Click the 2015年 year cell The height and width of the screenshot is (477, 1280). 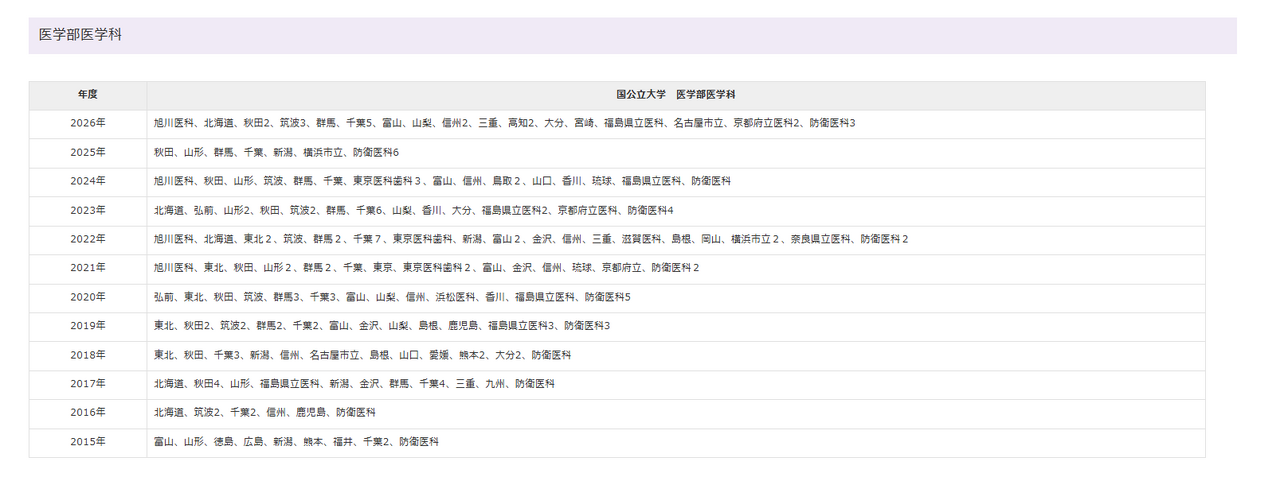click(88, 441)
